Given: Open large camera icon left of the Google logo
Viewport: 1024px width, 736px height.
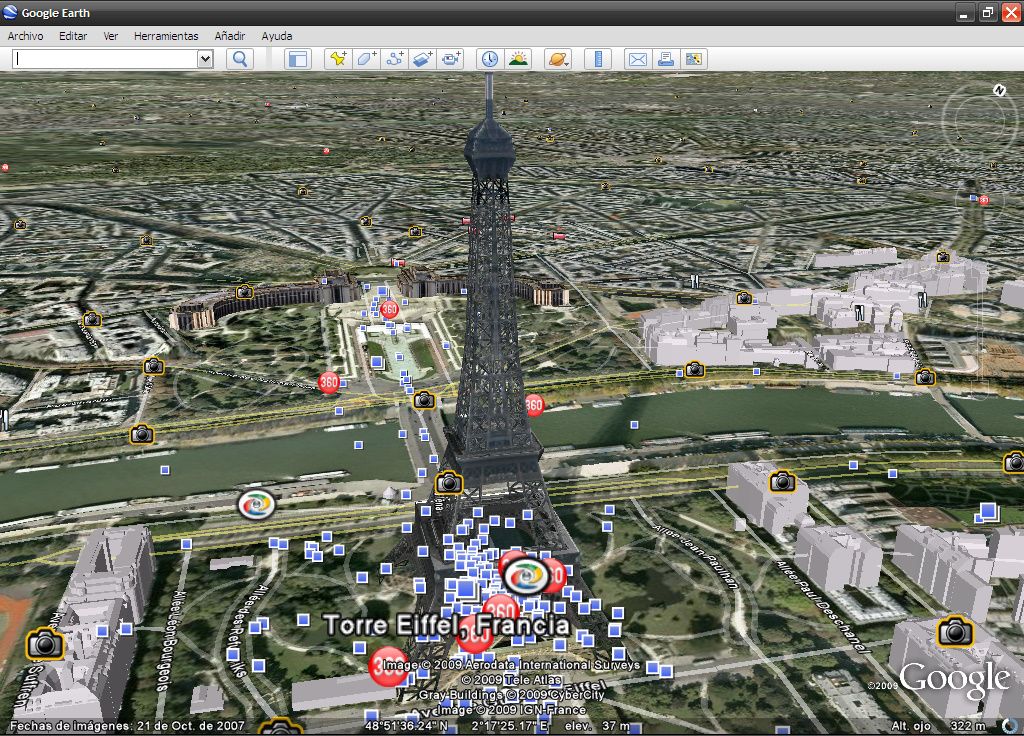Looking at the screenshot, I should click(955, 632).
